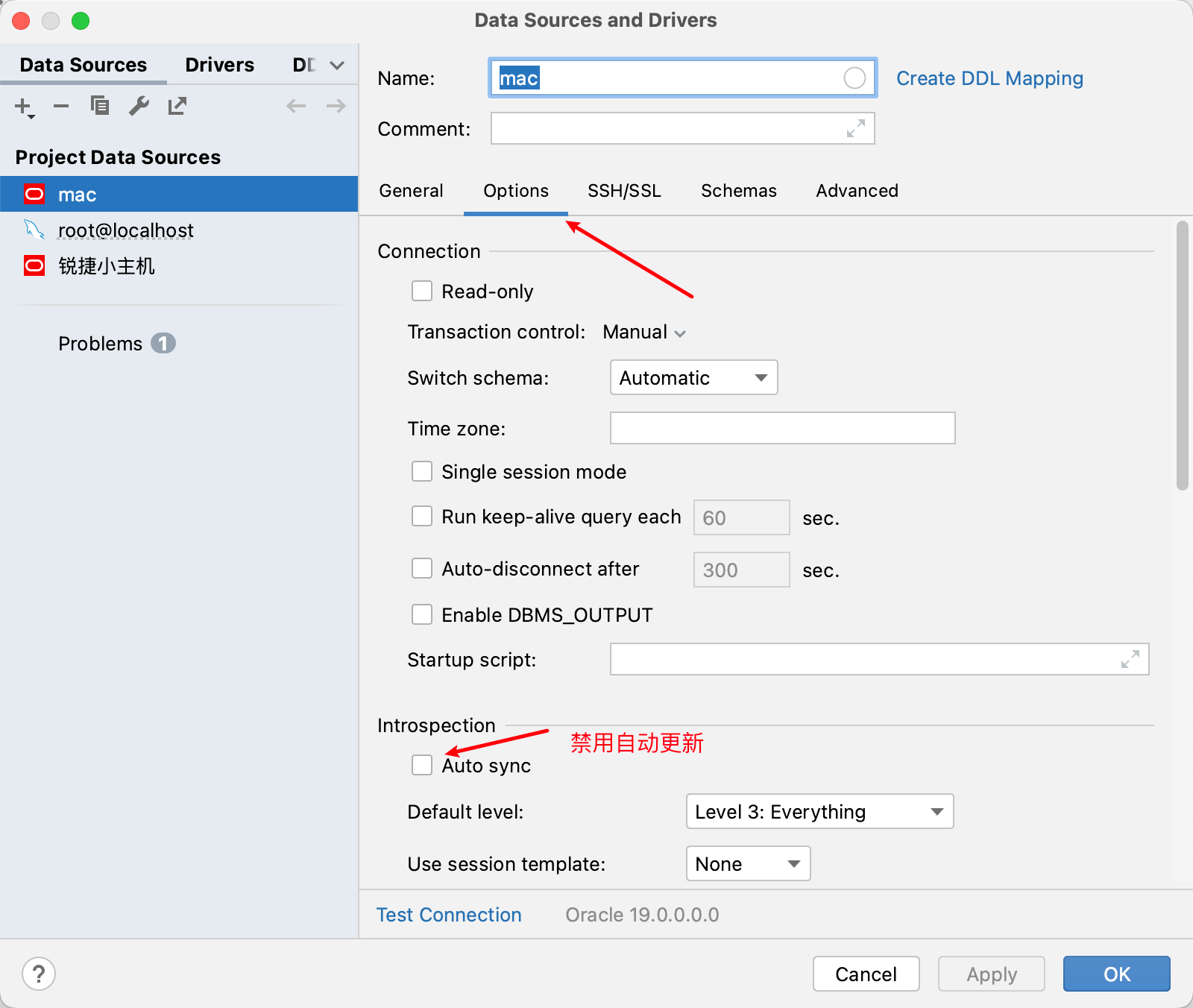
Task: Click the add data source plus icon
Action: 23,107
